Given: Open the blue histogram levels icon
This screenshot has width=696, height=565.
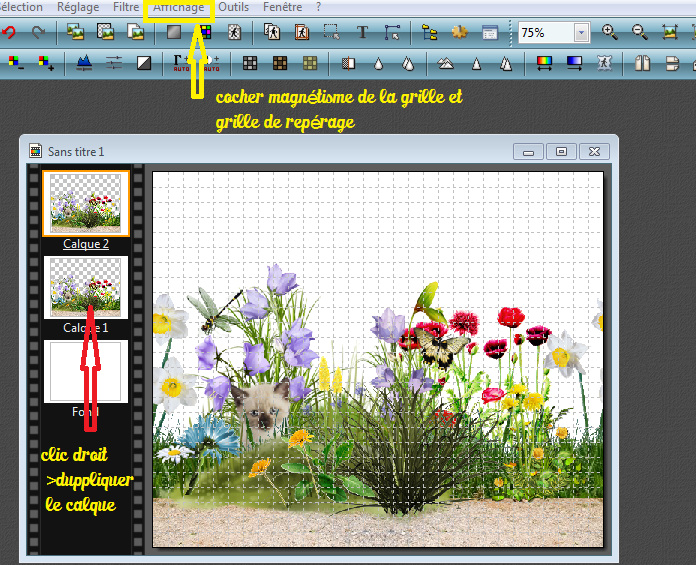Looking at the screenshot, I should (x=84, y=63).
